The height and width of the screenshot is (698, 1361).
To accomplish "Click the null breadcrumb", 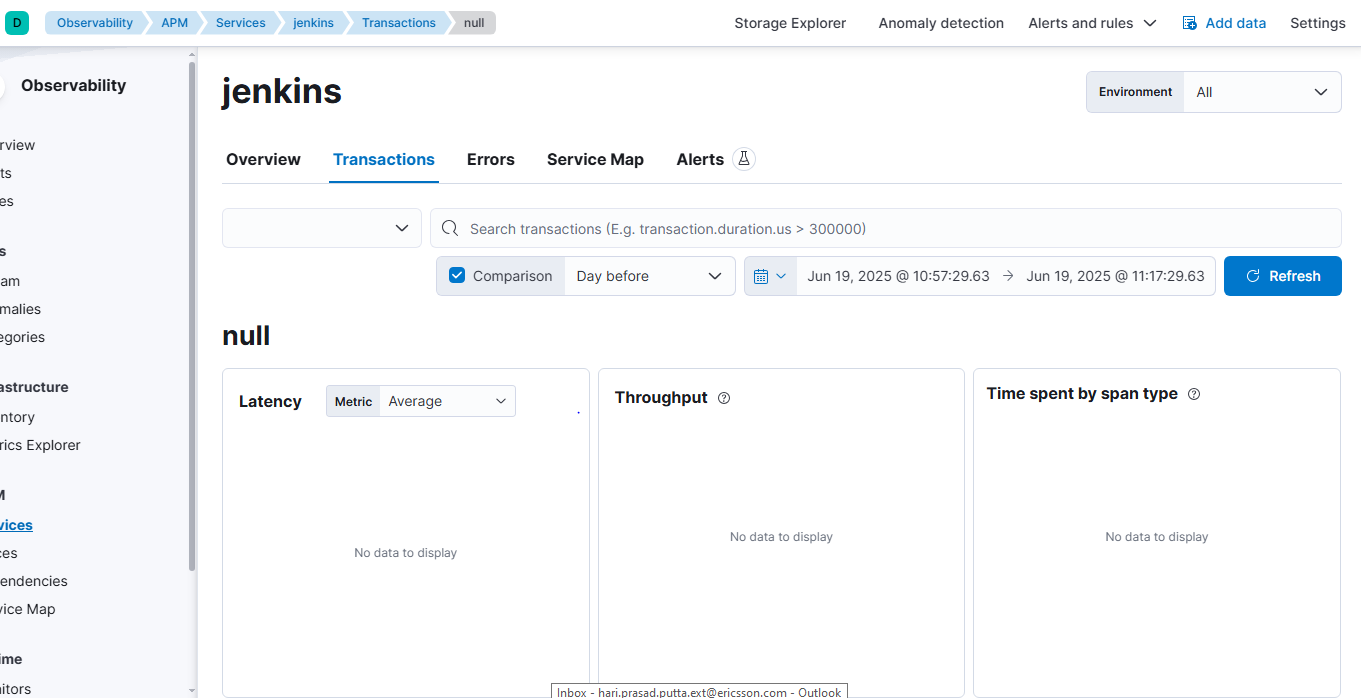I will 474,23.
